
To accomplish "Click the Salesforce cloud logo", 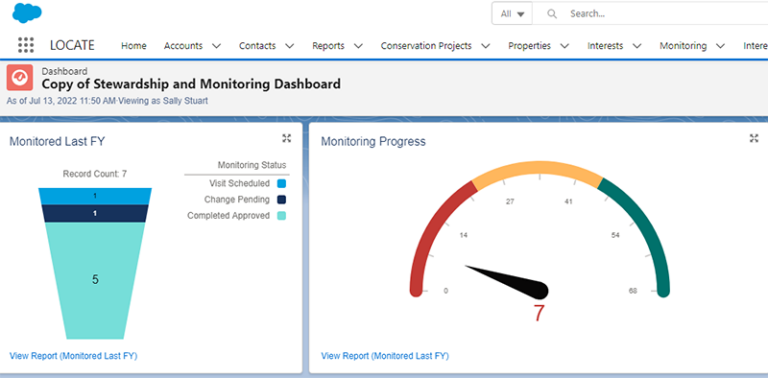I will point(27,13).
